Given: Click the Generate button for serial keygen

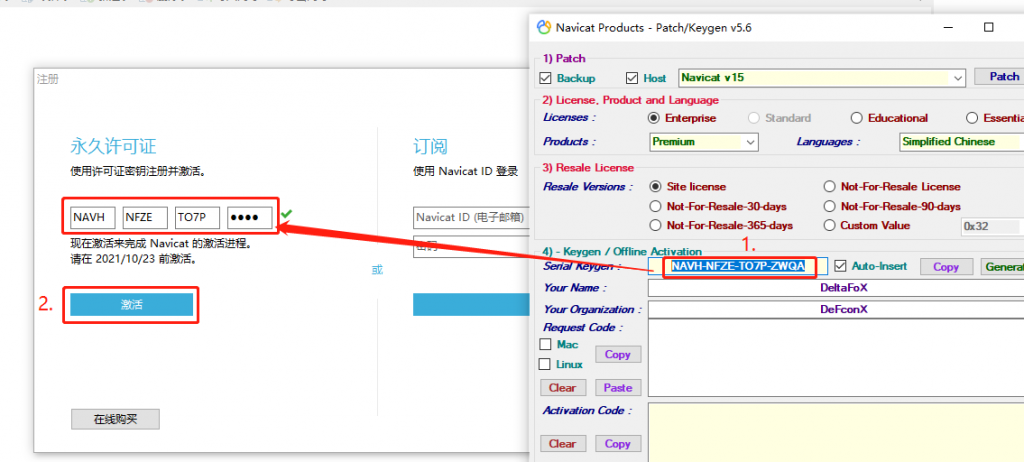Looking at the screenshot, I should (x=1002, y=267).
